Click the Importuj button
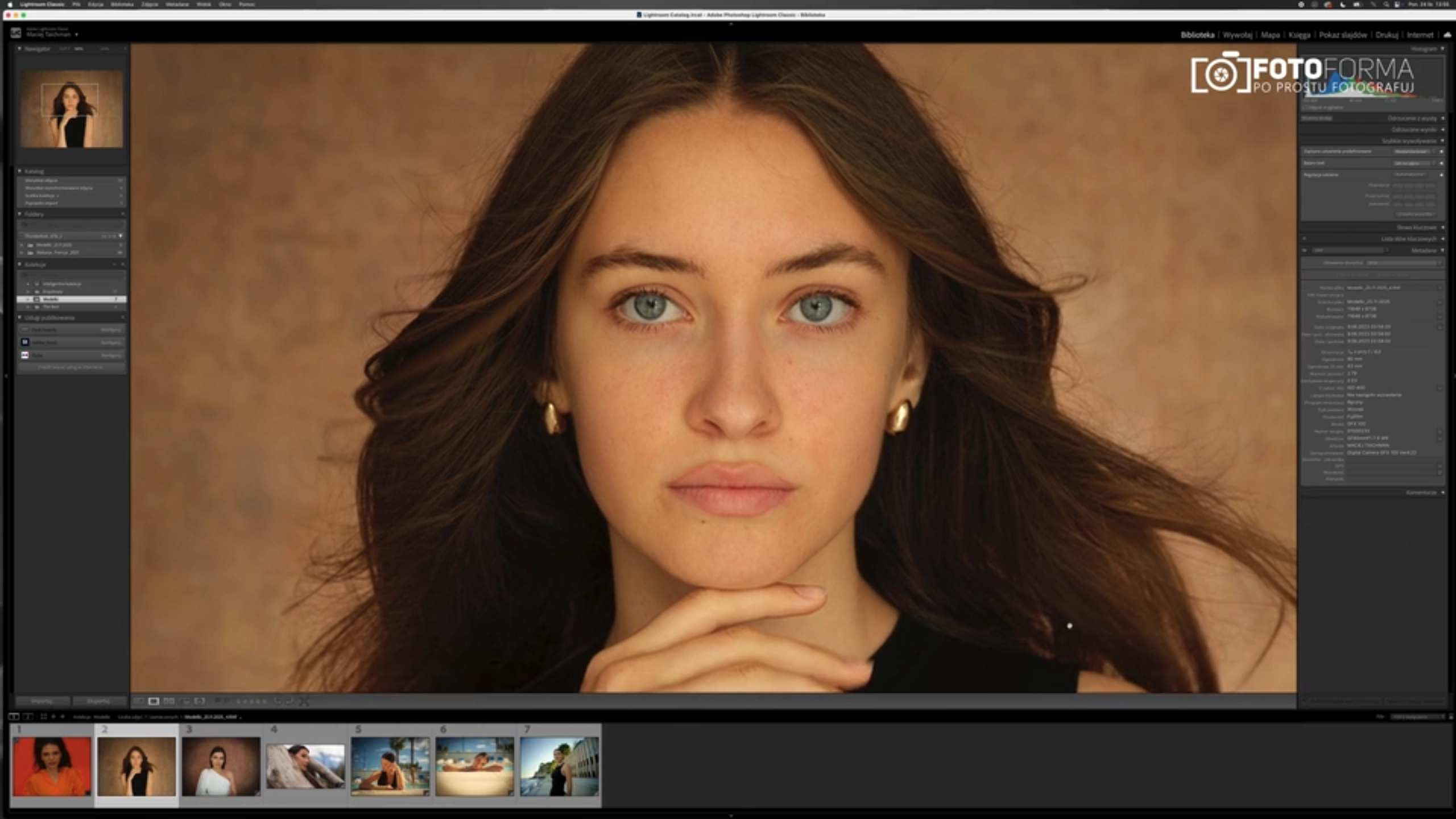The height and width of the screenshot is (819, 1456). [42, 701]
